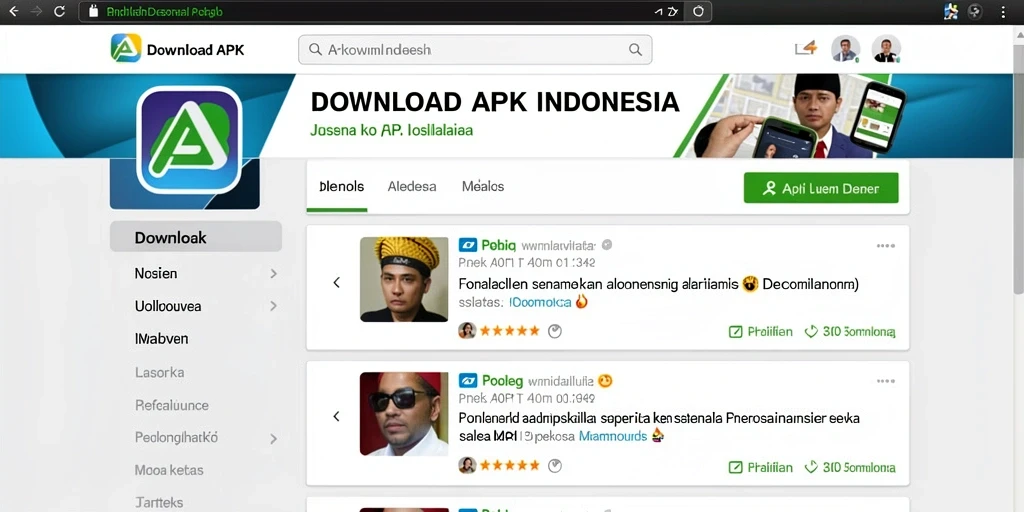1024x512 pixels.
Task: Focus the site search input field
Action: (x=475, y=50)
